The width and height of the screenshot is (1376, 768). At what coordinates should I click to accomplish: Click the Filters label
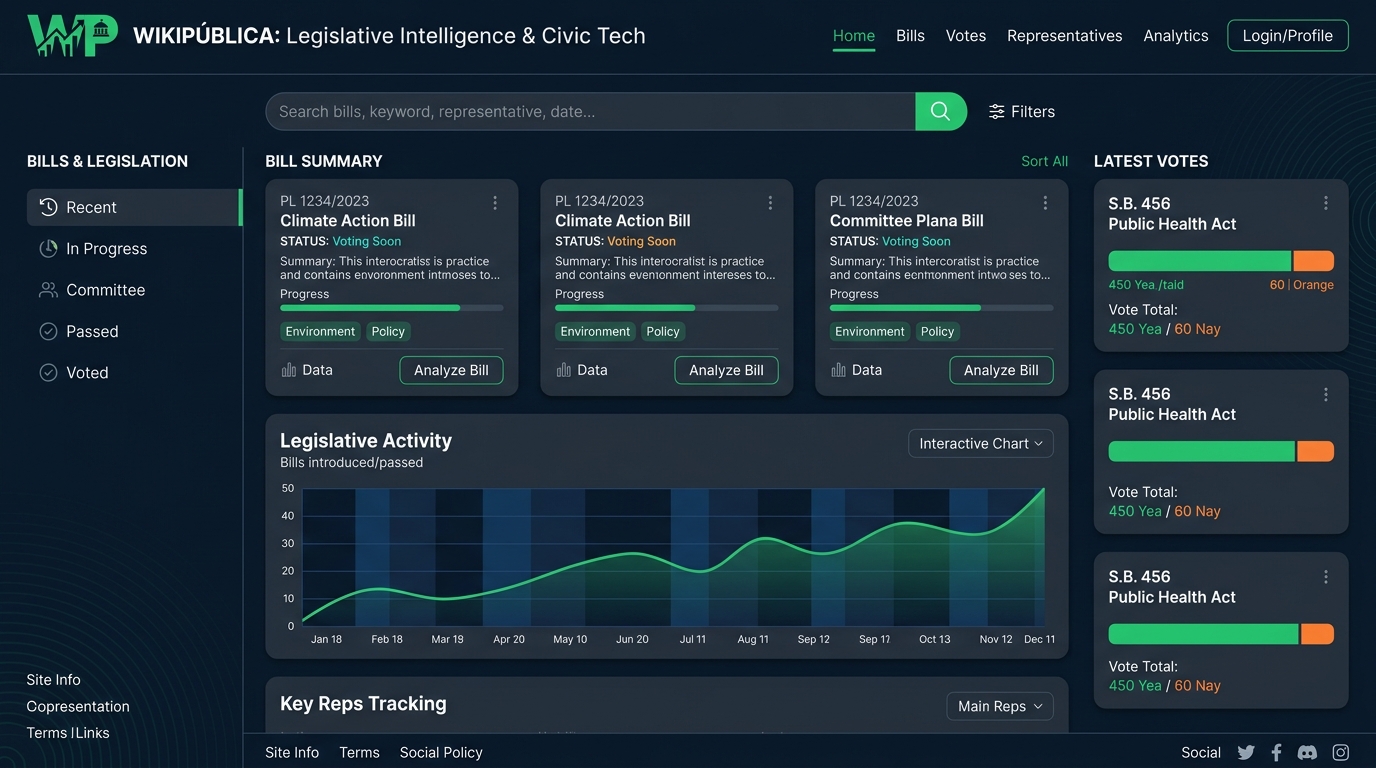[1033, 112]
